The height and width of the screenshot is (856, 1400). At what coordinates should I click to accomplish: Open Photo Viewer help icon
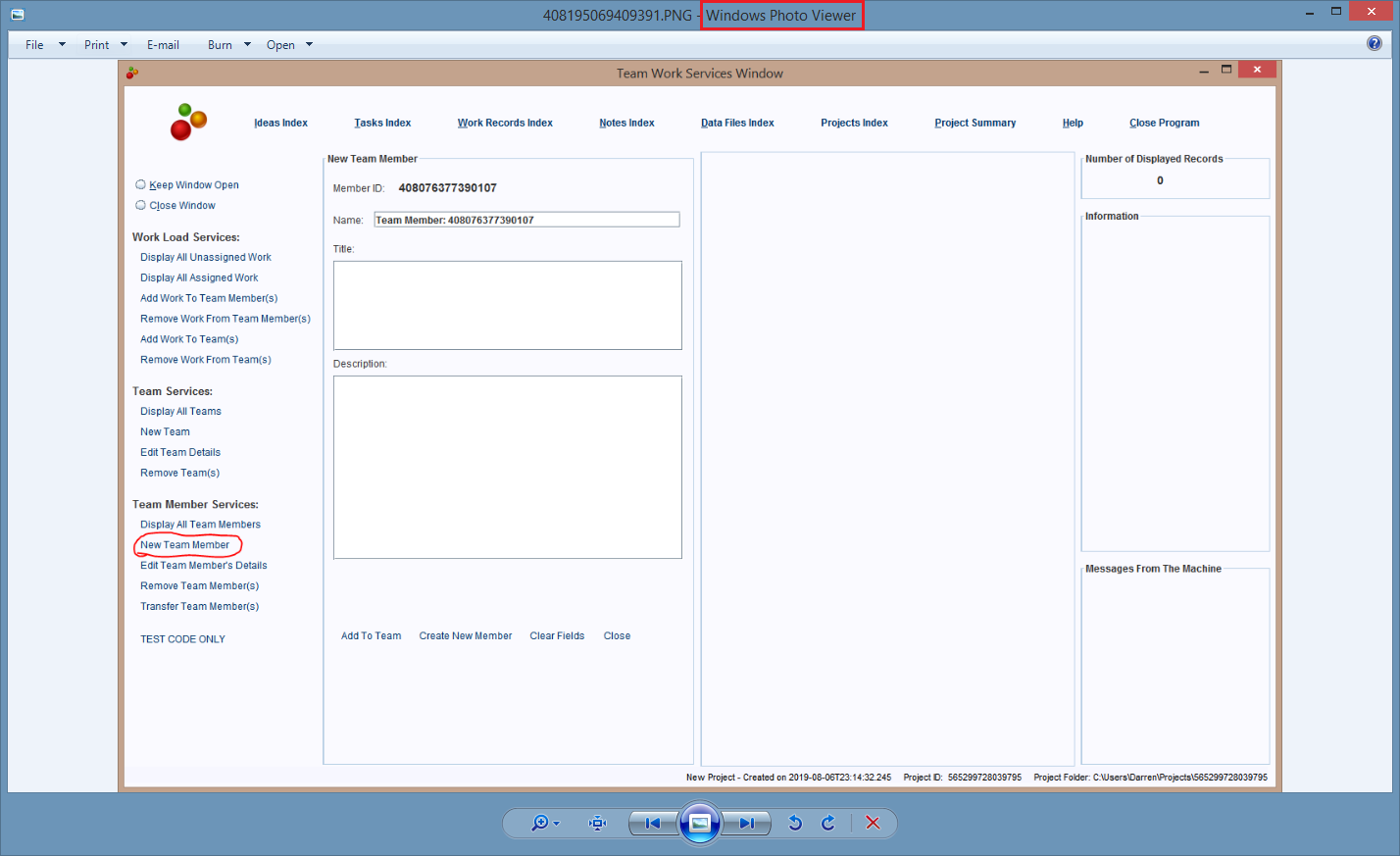(x=1375, y=43)
